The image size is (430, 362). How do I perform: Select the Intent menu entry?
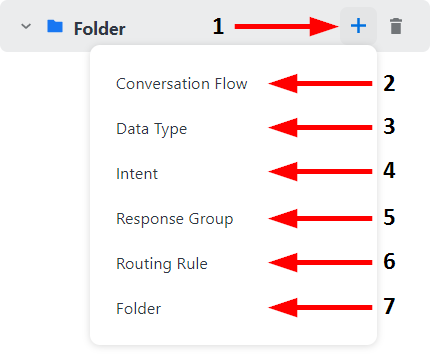[137, 174]
